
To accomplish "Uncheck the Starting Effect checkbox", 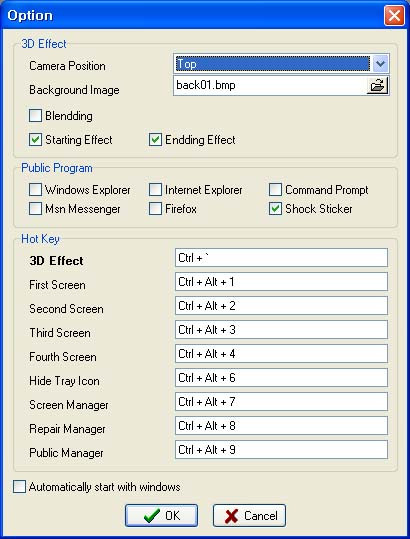I will (35, 140).
